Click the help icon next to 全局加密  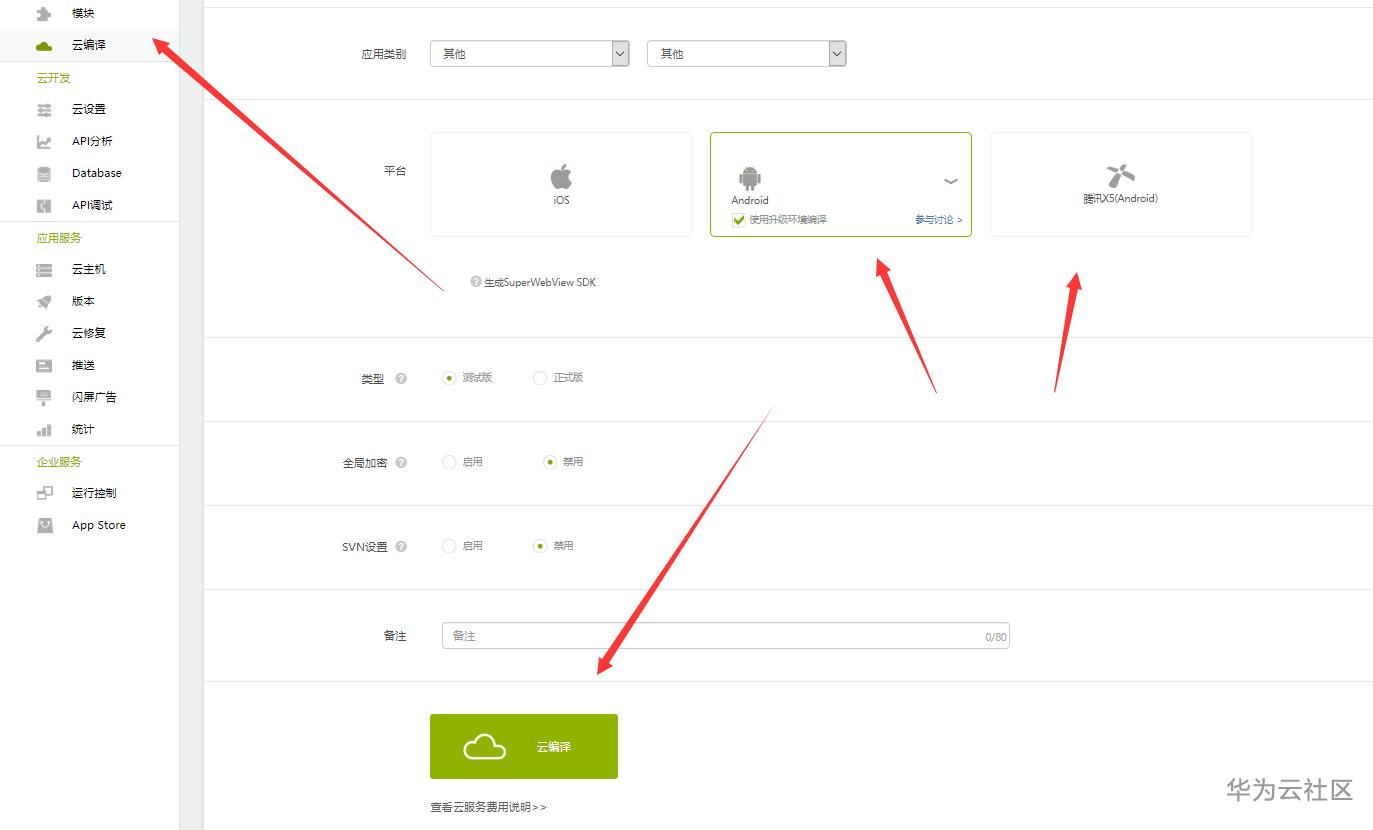pos(401,463)
